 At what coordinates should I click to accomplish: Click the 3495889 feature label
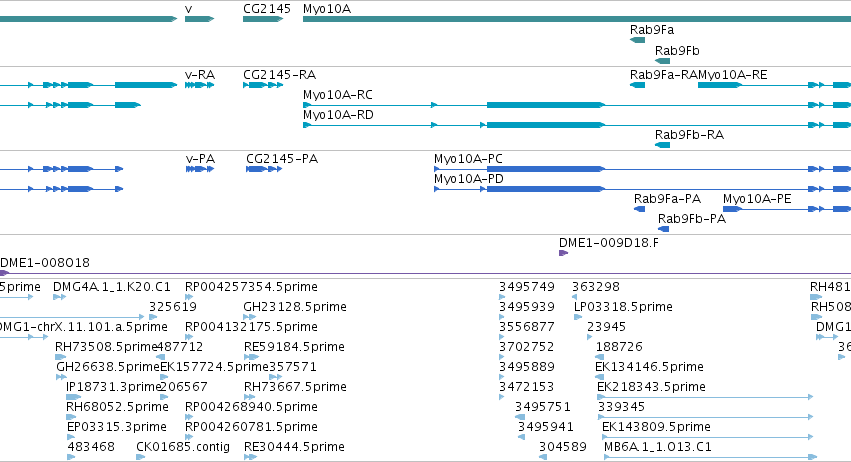pyautogui.click(x=527, y=367)
